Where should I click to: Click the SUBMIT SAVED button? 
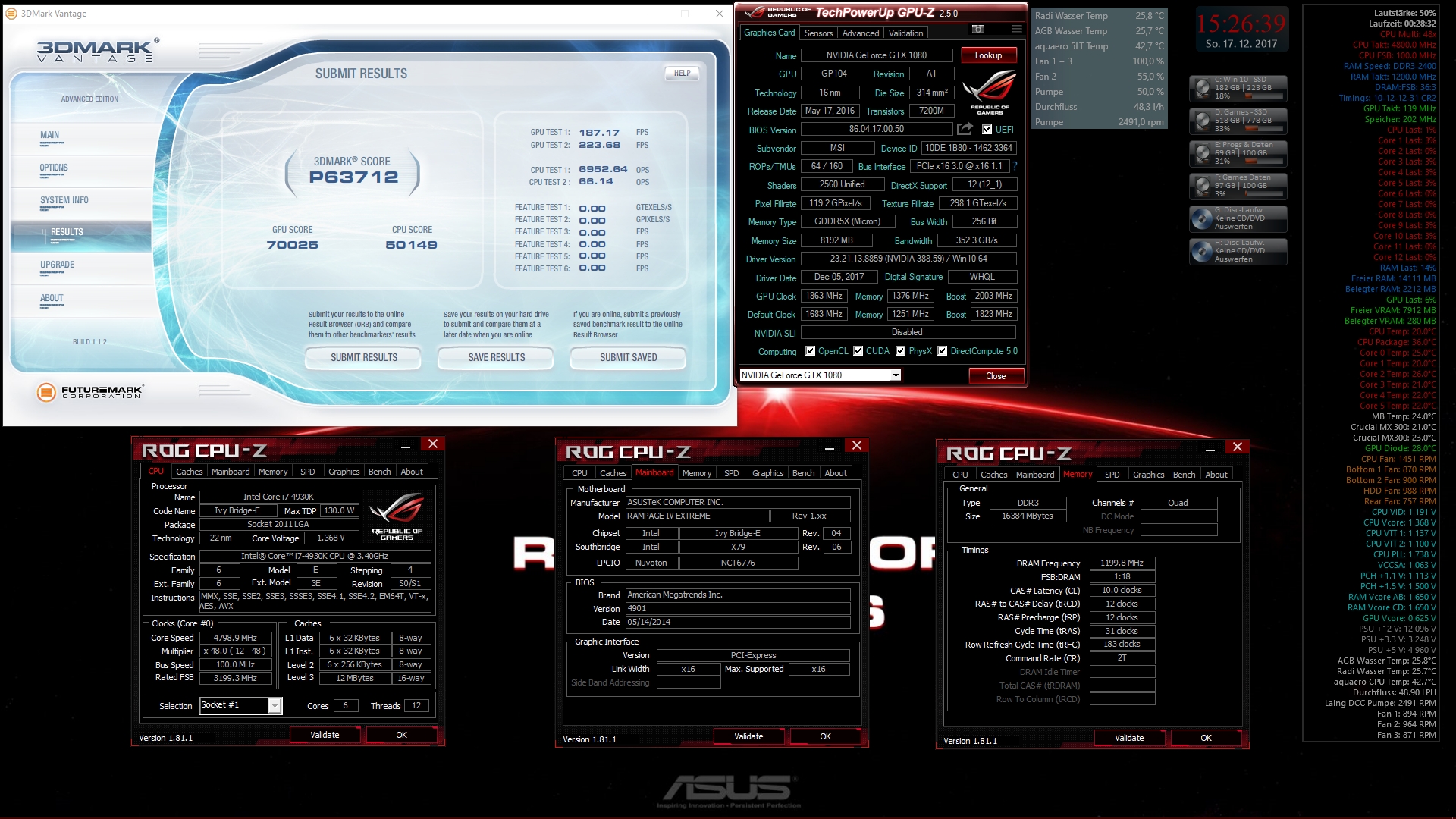[x=629, y=357]
